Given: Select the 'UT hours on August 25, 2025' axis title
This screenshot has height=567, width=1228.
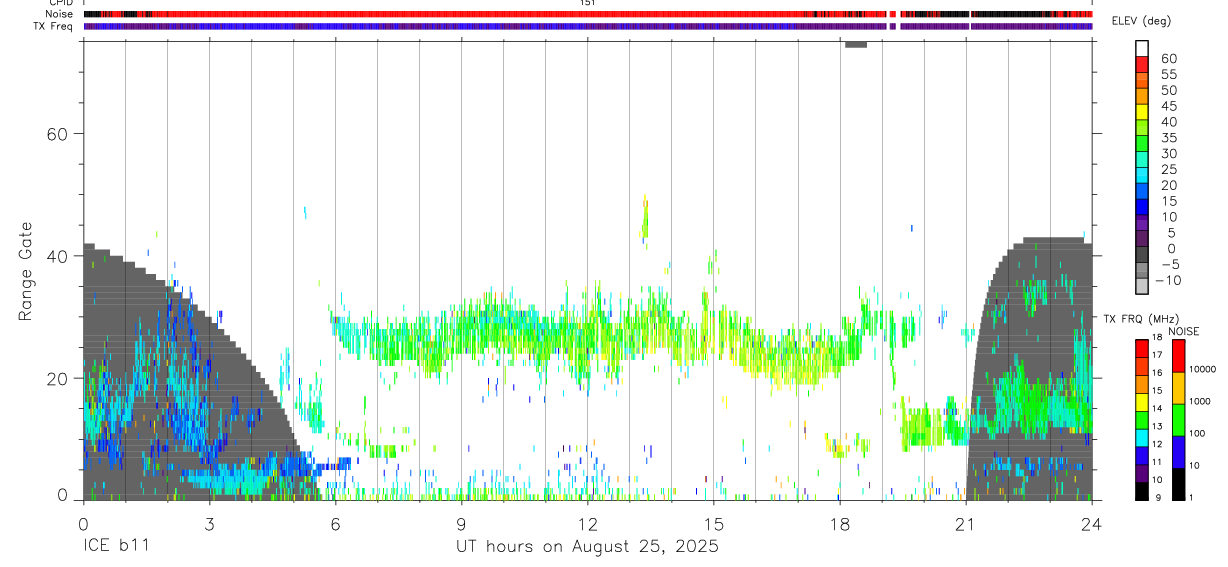Looking at the screenshot, I should click(588, 547).
